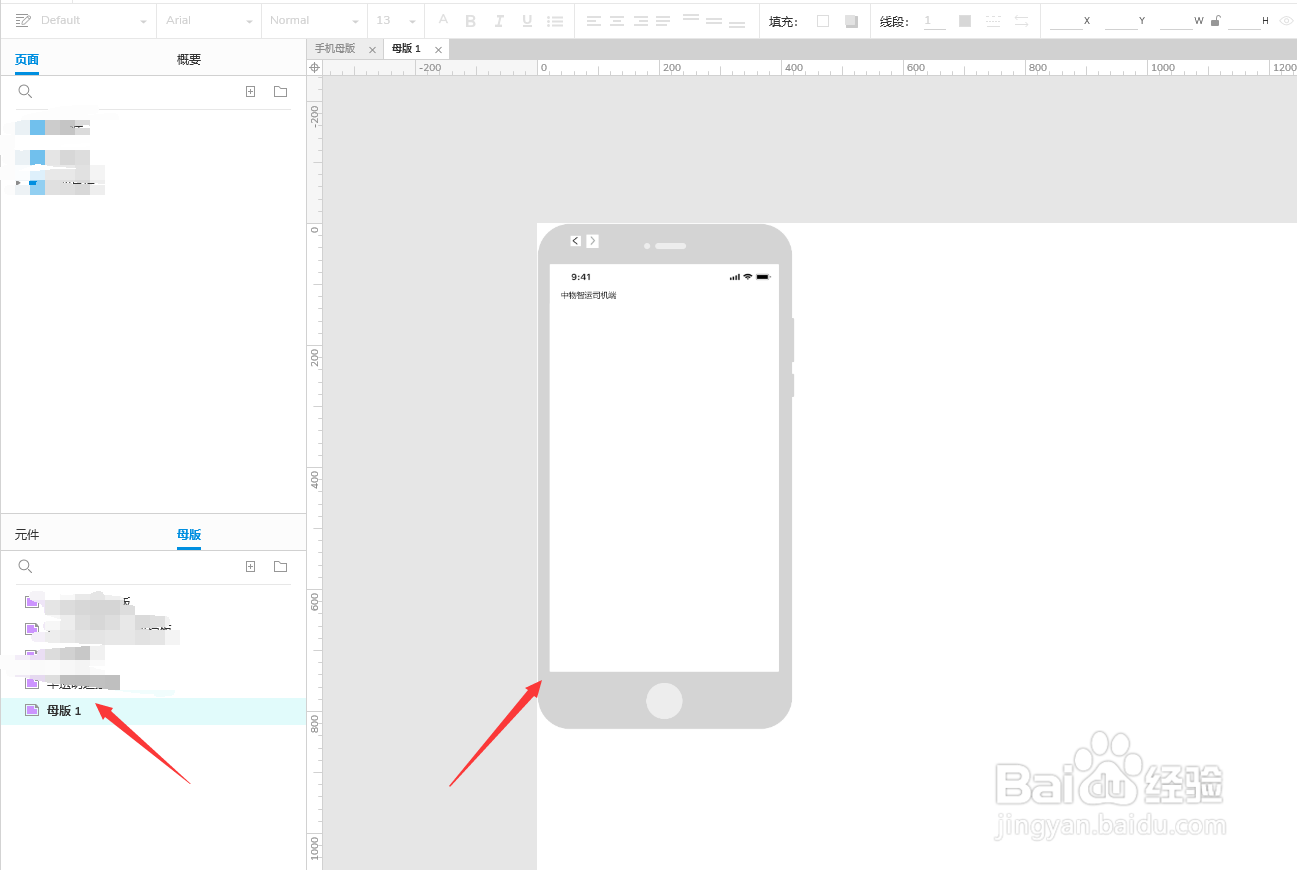Select the 母版 1 master item

[x=153, y=711]
